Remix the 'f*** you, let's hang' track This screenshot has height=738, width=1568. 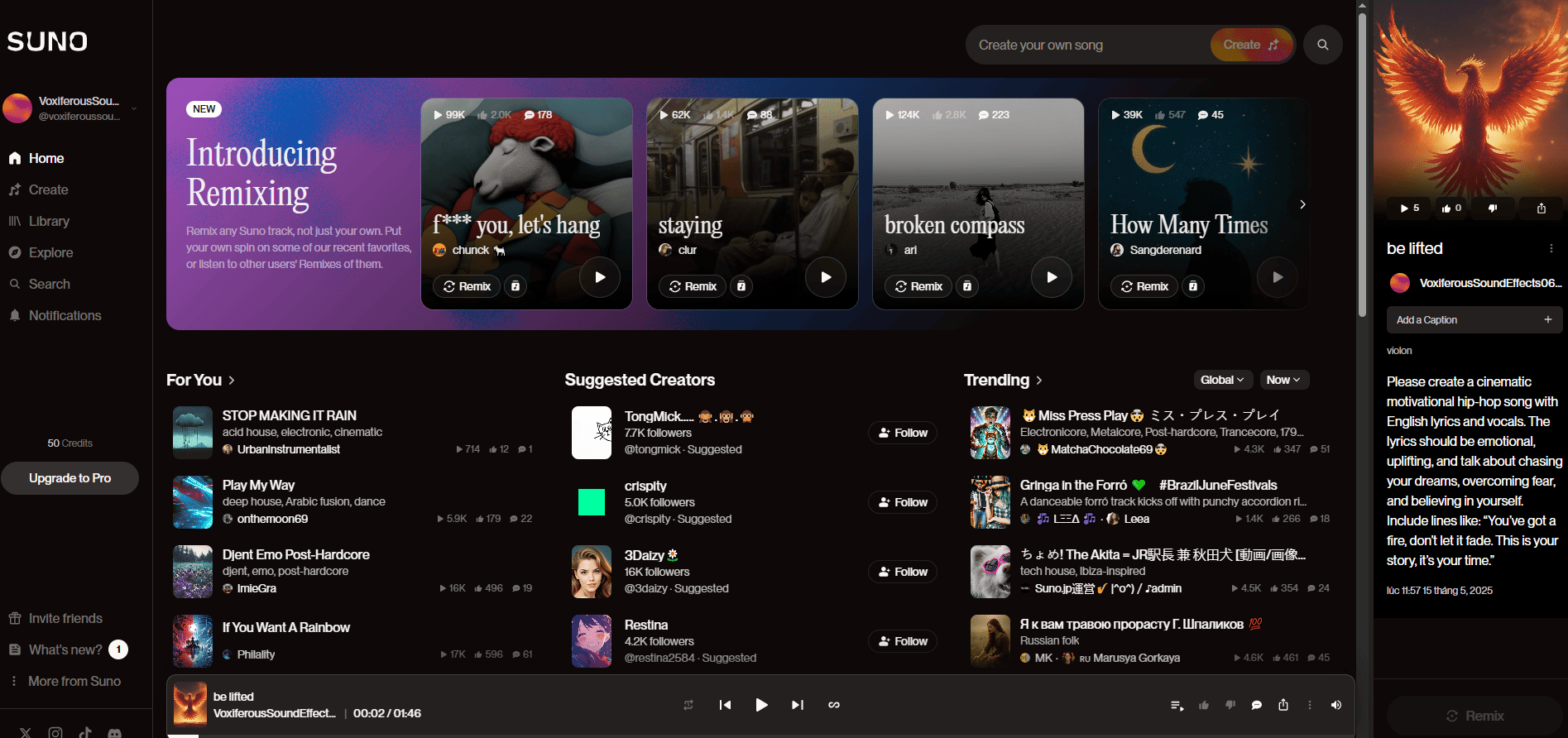point(467,286)
